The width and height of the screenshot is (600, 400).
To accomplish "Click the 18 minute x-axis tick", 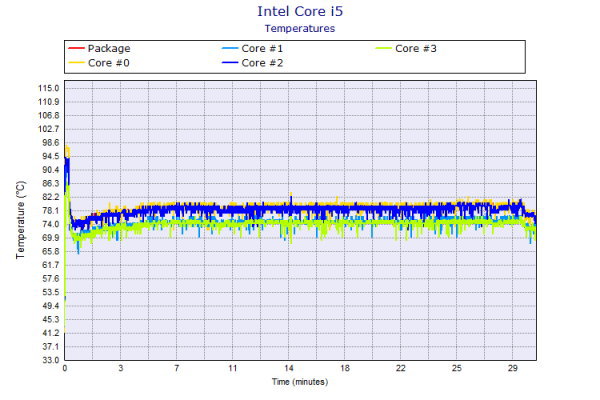I will point(345,369).
